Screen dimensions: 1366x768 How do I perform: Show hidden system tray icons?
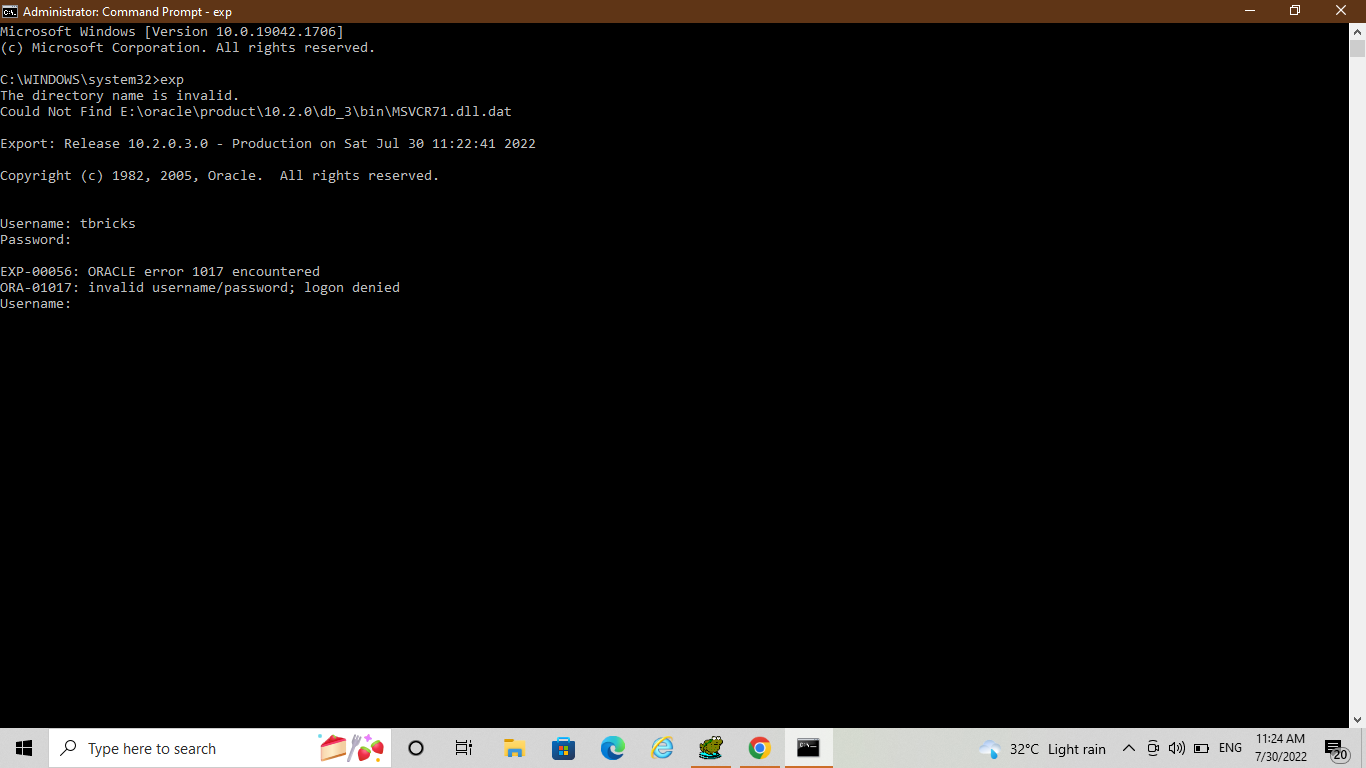tap(1129, 748)
